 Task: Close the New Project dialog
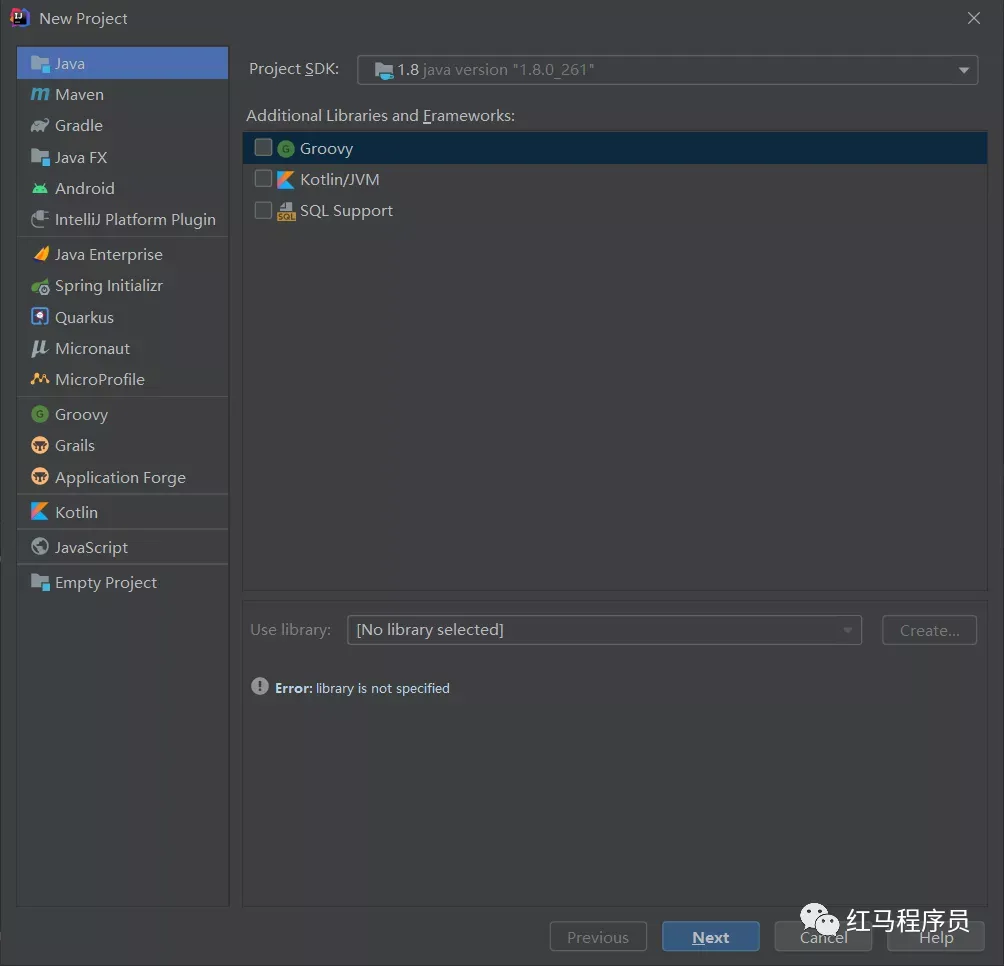click(x=973, y=18)
